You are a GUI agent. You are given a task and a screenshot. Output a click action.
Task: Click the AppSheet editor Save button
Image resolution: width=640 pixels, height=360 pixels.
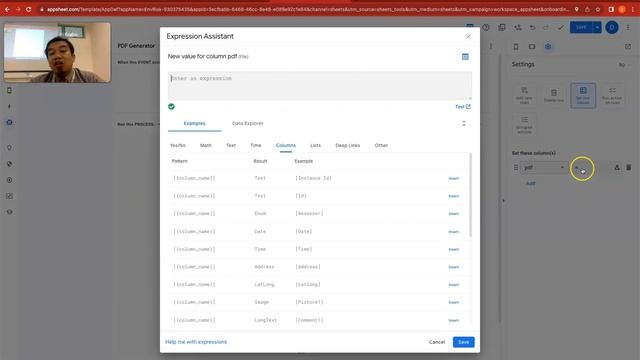coord(581,27)
